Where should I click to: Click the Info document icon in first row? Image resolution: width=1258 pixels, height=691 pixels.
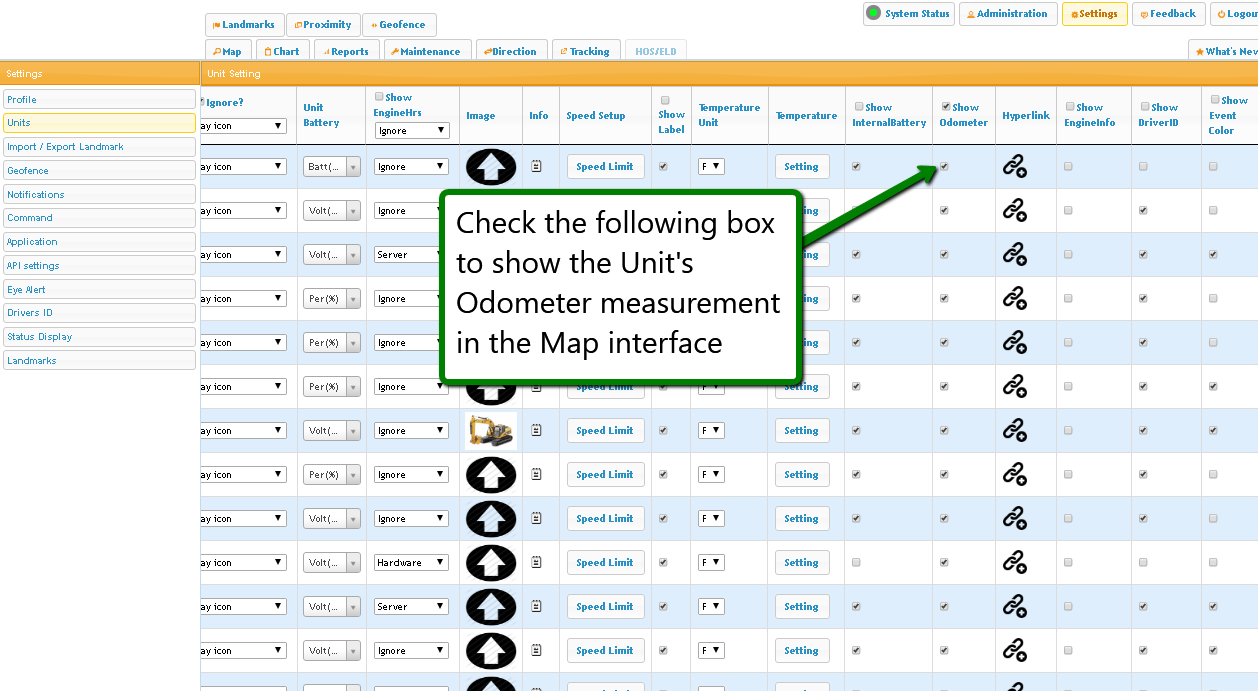537,167
